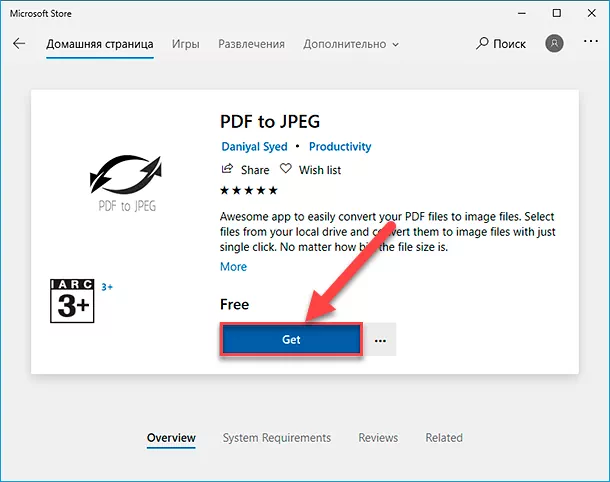
Task: Select the Домашняя страница tab
Action: tap(100, 44)
